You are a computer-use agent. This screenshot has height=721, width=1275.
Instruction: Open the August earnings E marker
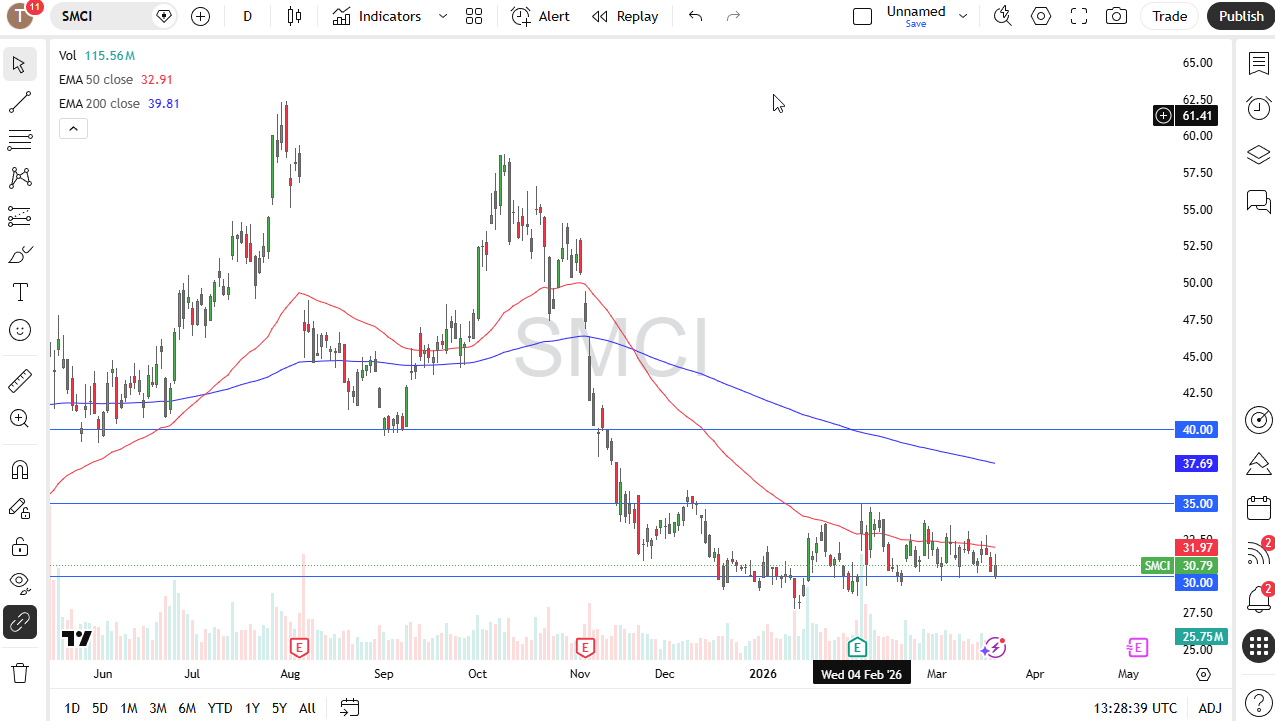[298, 647]
